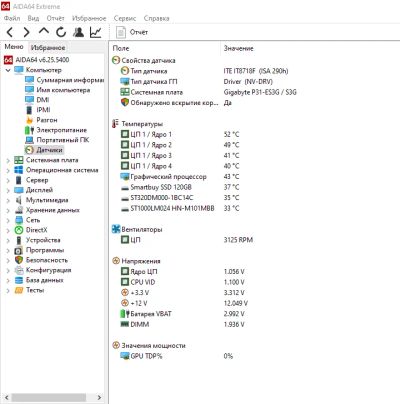The height and width of the screenshot is (404, 400).
Task: Expand the Системная плата tree node
Action: click(8, 160)
